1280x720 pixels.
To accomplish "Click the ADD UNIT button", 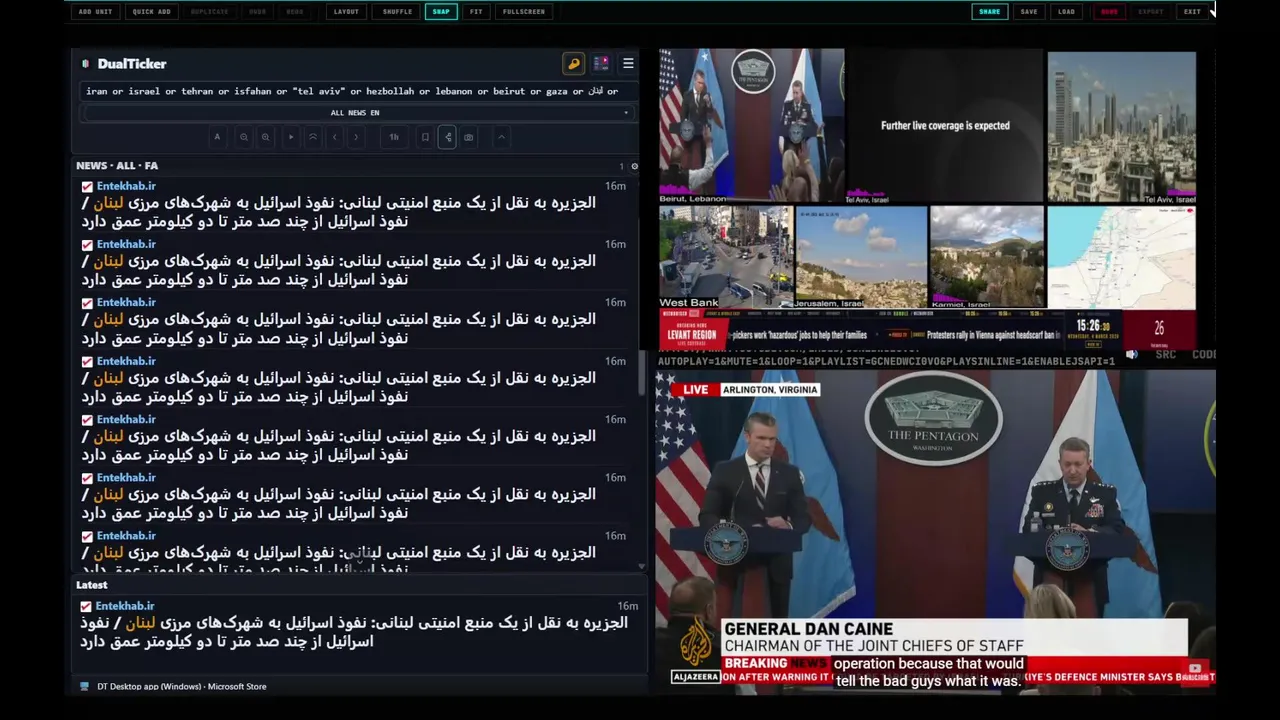I will pyautogui.click(x=95, y=12).
